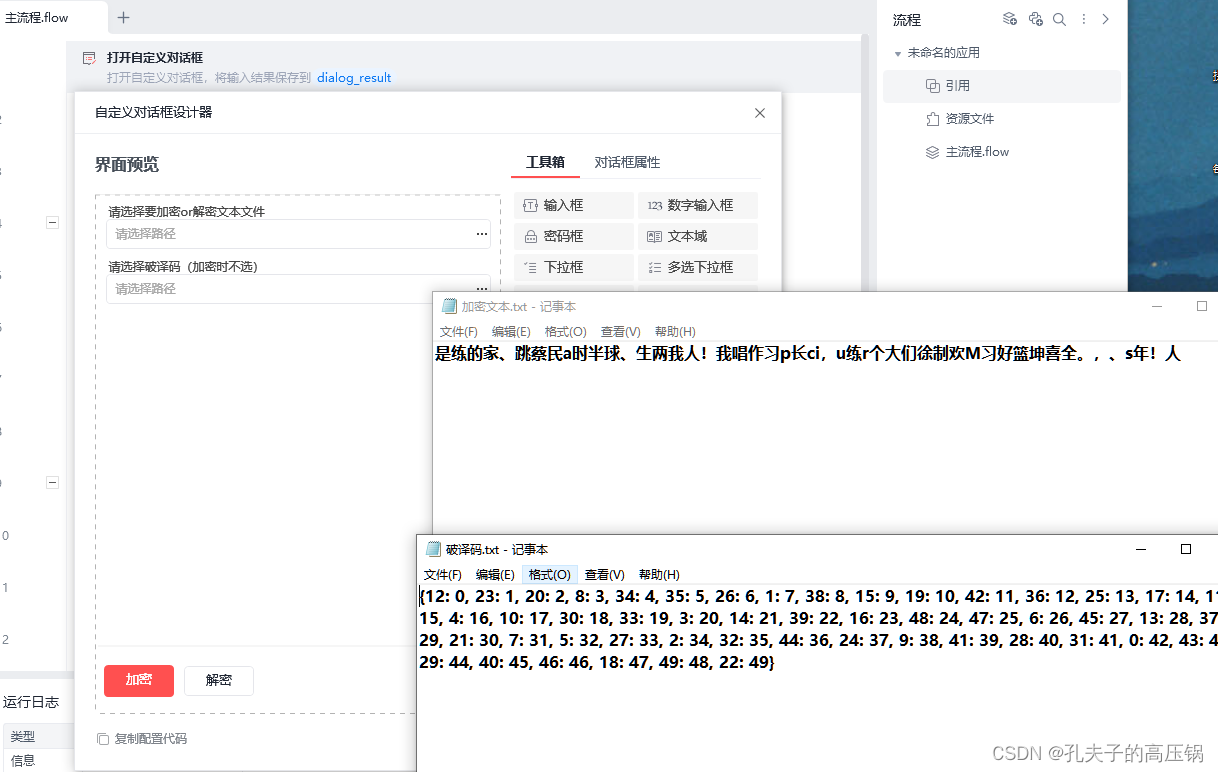
Task: Browse for the 破译码 file with the ... button
Action: click(x=482, y=289)
